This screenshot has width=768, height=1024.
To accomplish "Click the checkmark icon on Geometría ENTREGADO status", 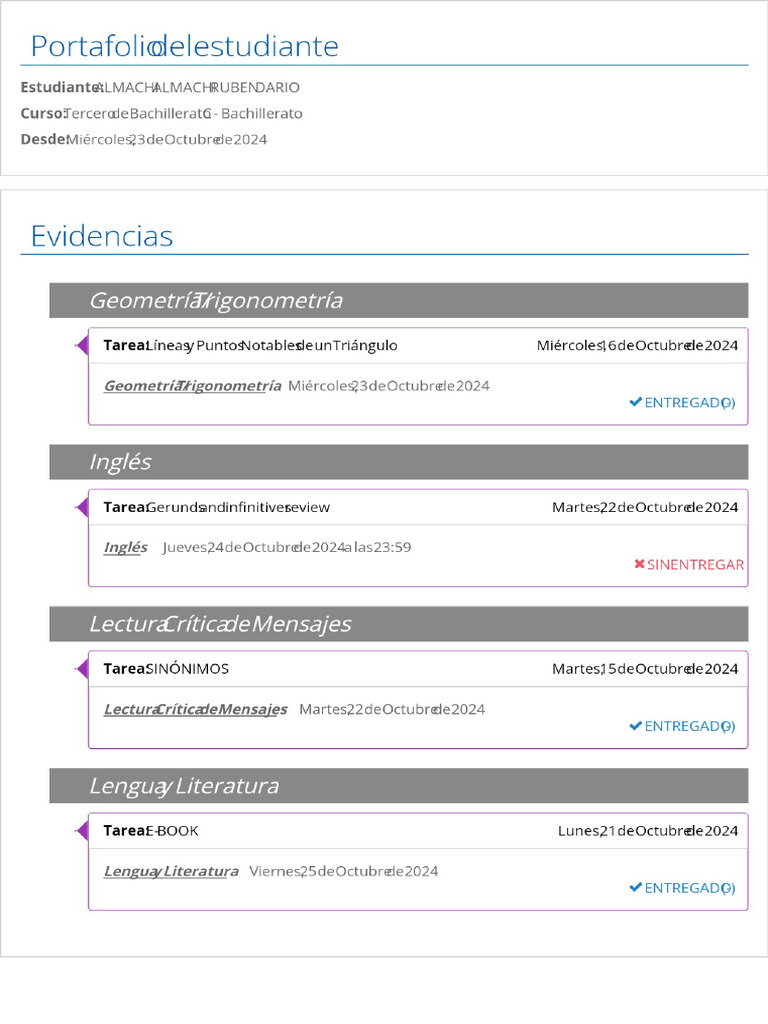I will coord(635,402).
